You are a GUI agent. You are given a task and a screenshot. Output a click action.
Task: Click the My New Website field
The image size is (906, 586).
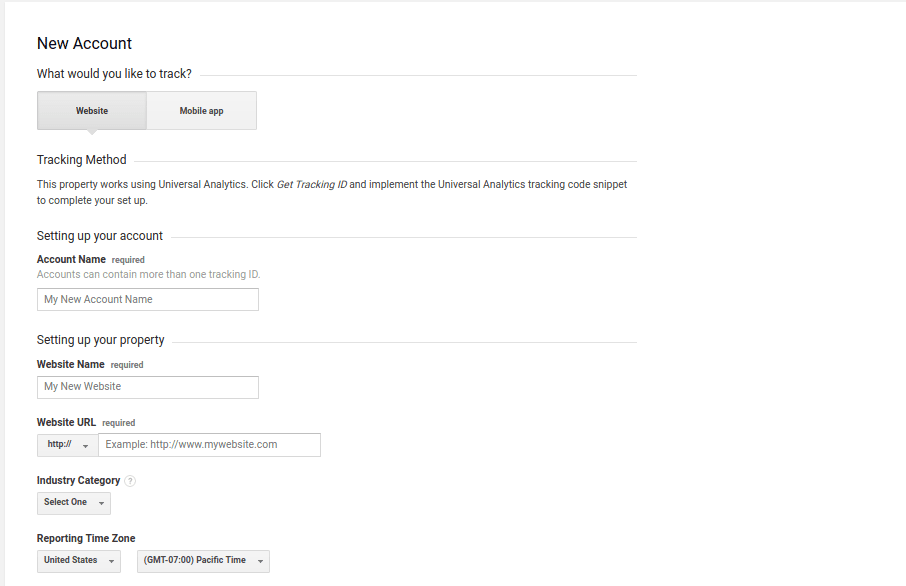tap(147, 387)
